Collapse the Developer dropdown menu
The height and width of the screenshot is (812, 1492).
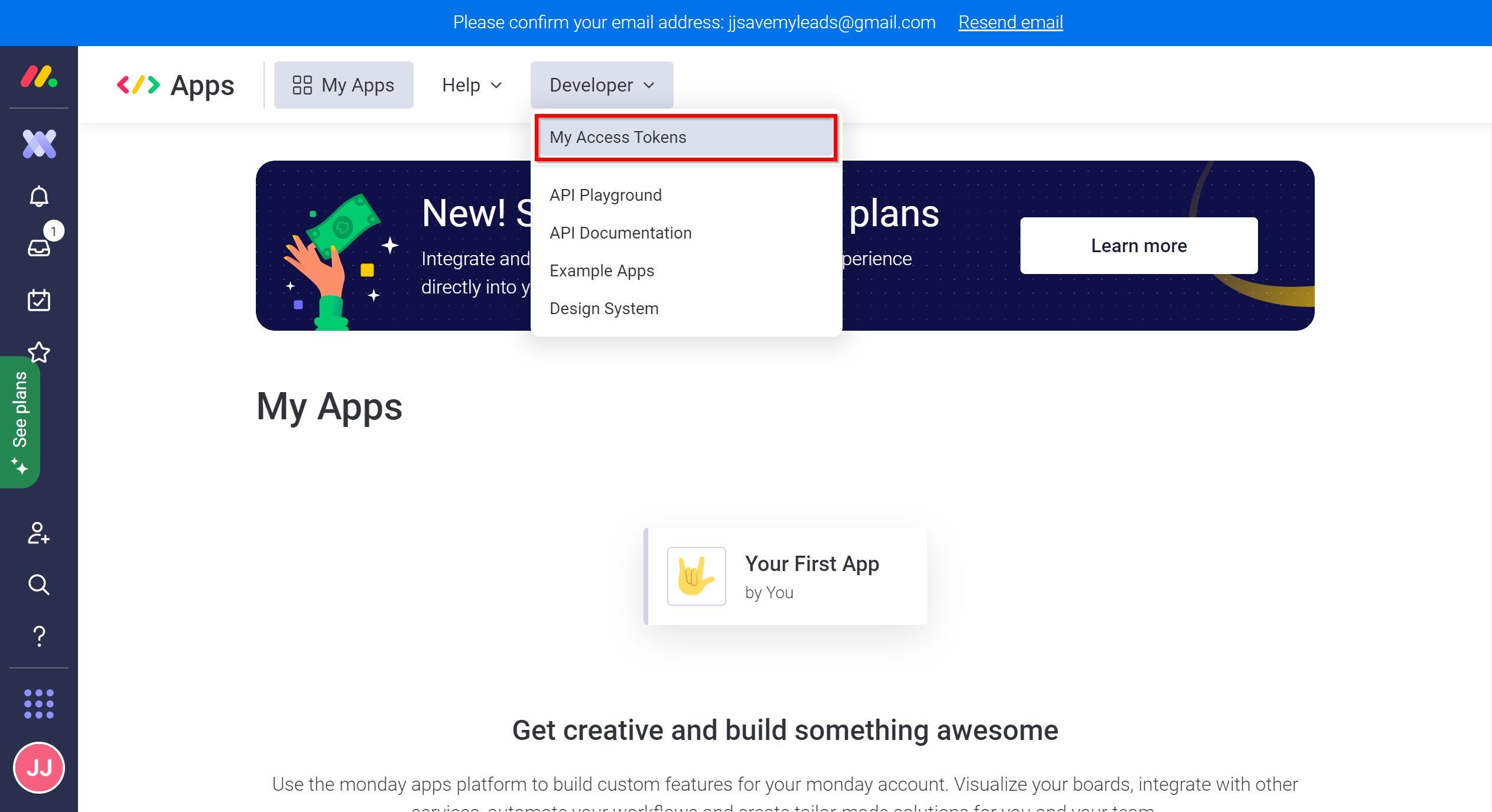coord(602,85)
